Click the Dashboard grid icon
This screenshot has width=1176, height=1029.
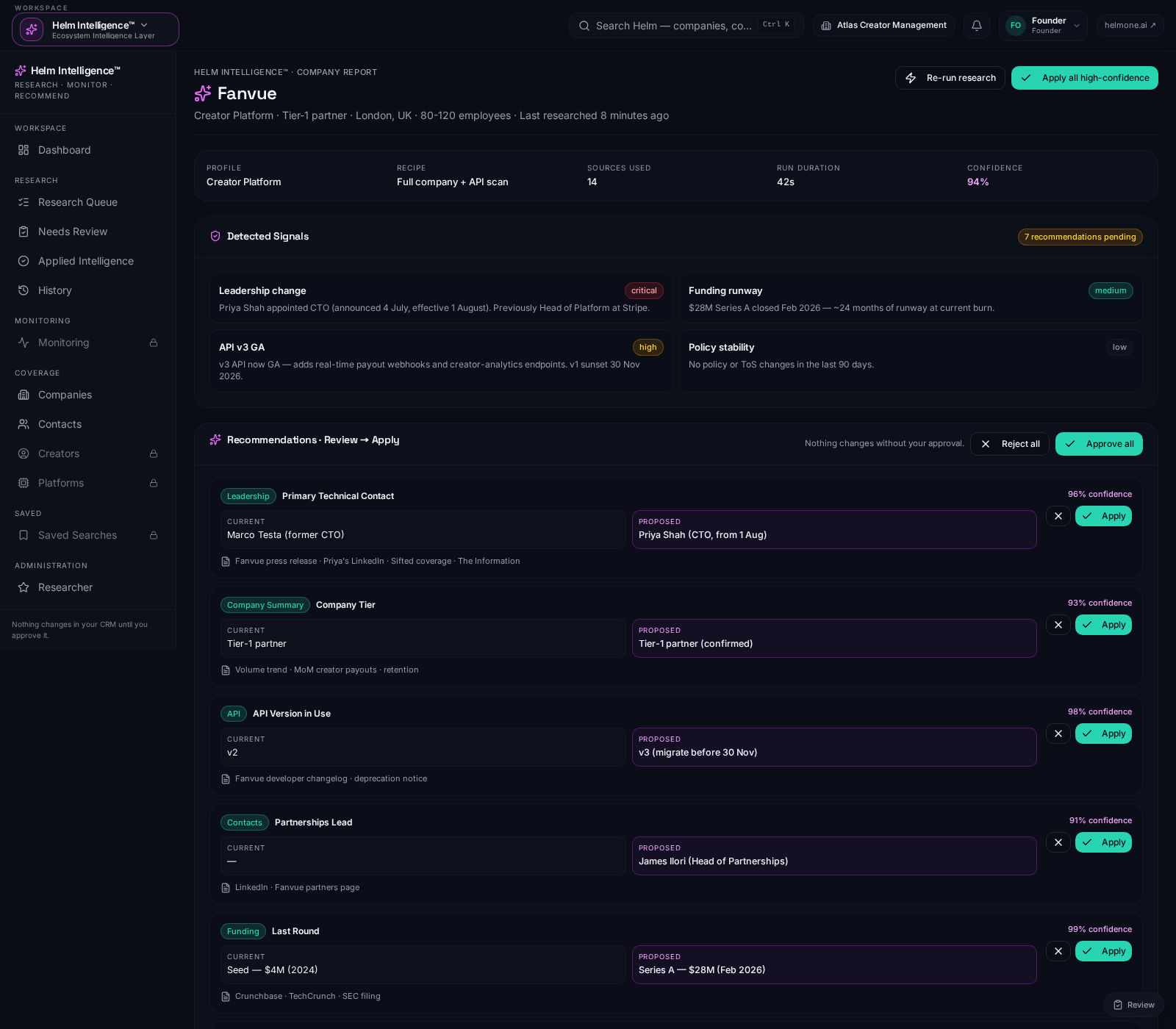click(24, 150)
